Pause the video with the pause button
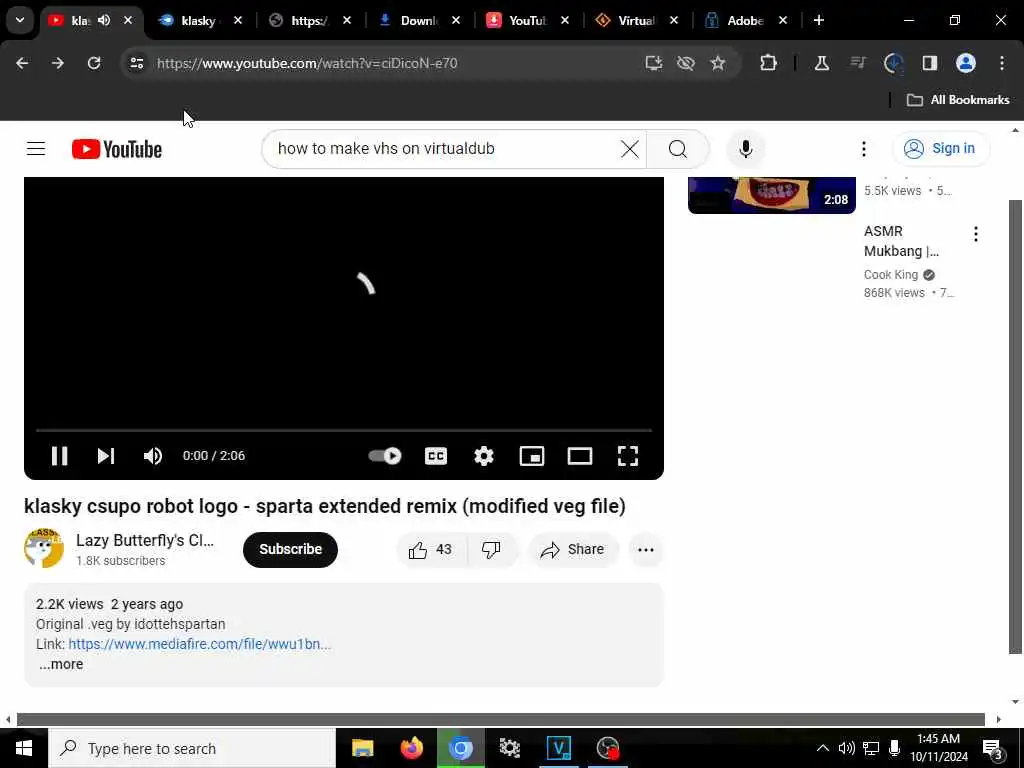This screenshot has height=768, width=1024. (x=59, y=456)
